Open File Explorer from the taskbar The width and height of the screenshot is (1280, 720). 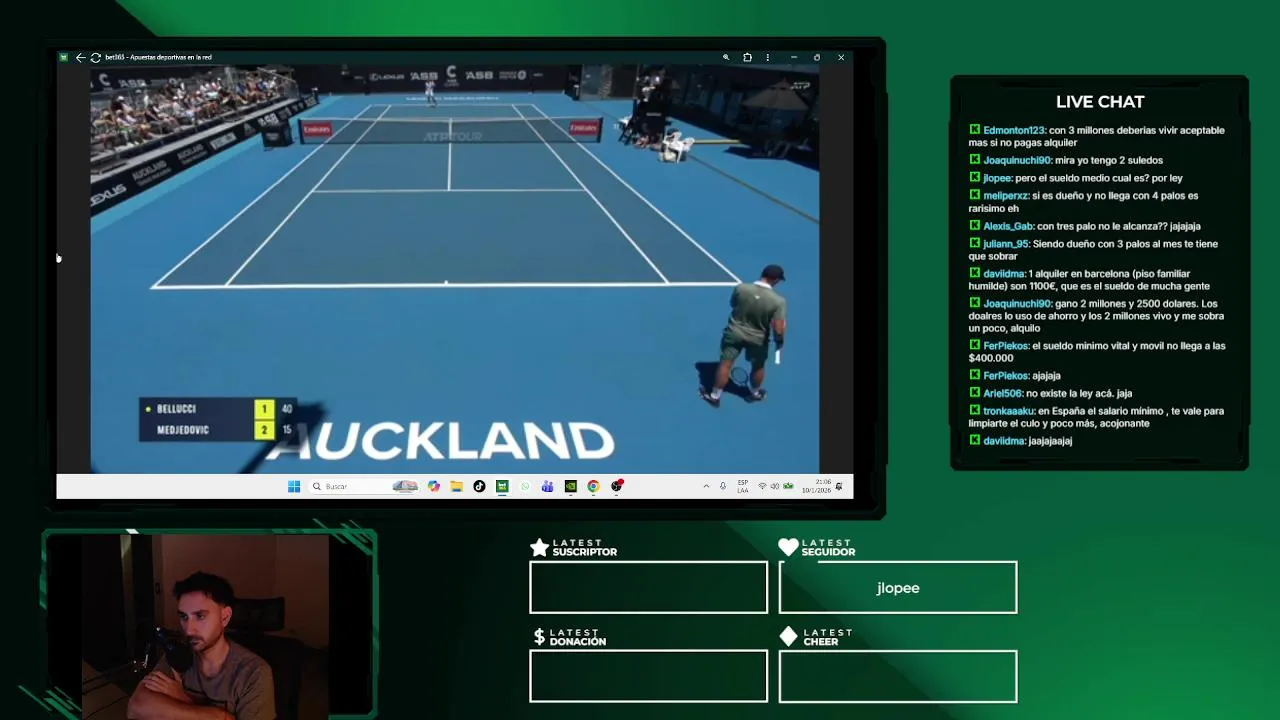[x=456, y=486]
